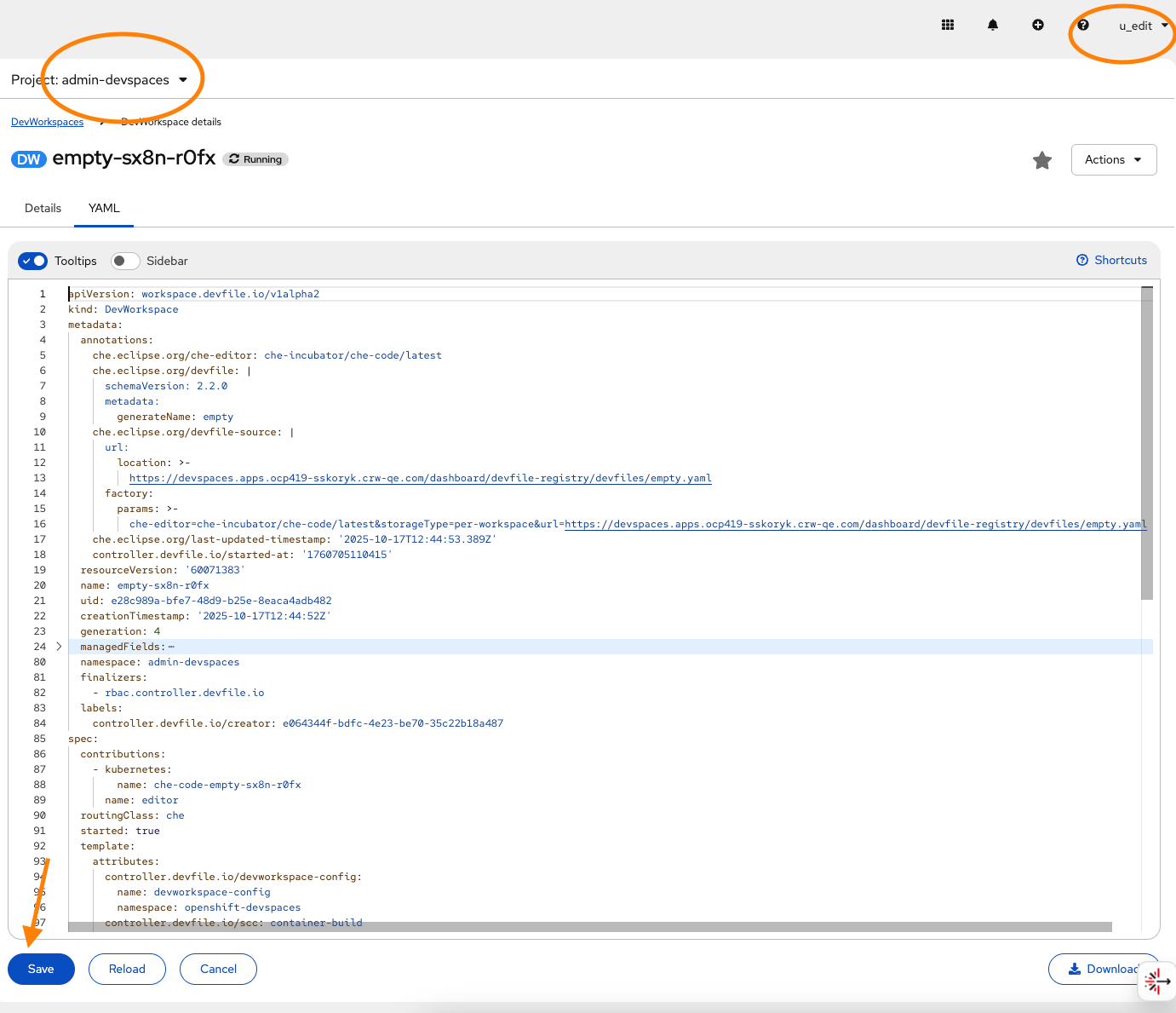The image size is (1176, 1013).
Task: Select the YAML tab
Action: point(104,209)
